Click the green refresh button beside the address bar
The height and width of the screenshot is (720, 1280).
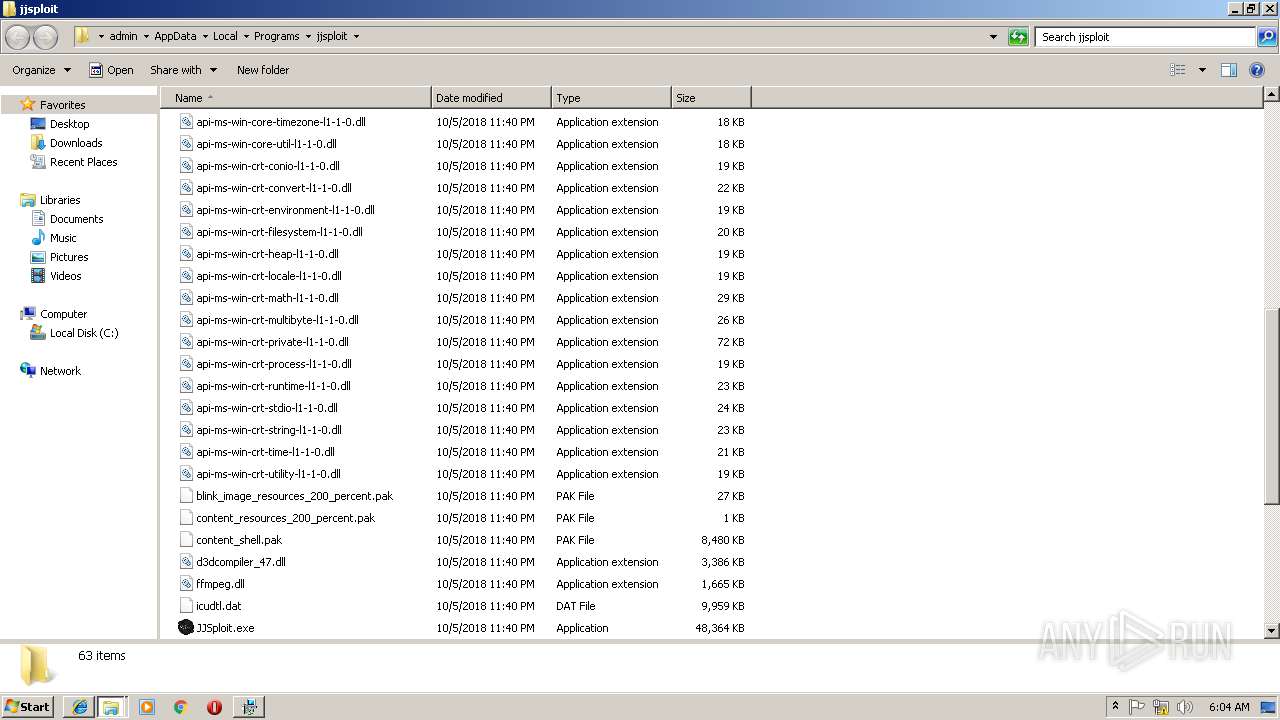[x=1018, y=37]
